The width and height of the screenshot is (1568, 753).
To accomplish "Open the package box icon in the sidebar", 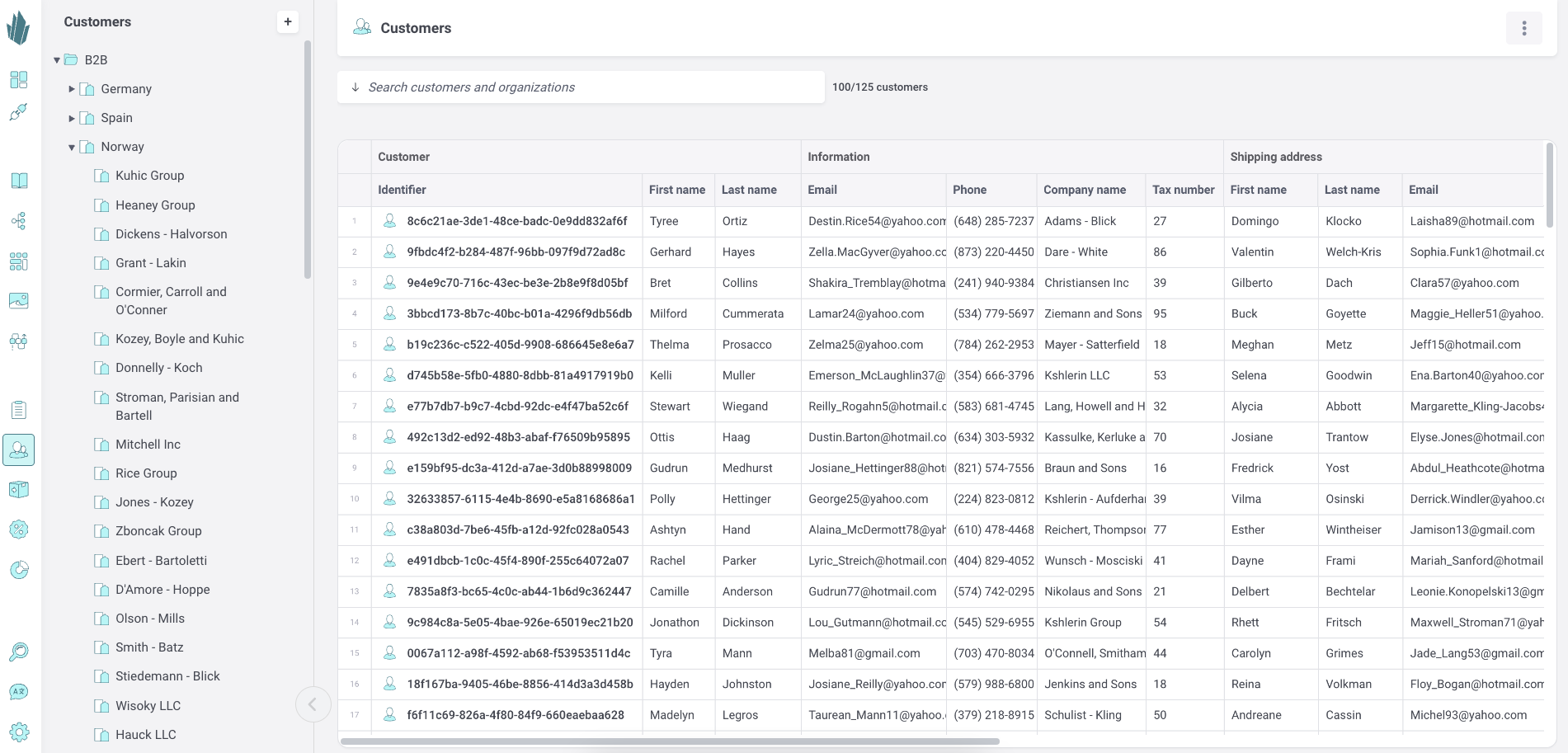I will coord(18,490).
